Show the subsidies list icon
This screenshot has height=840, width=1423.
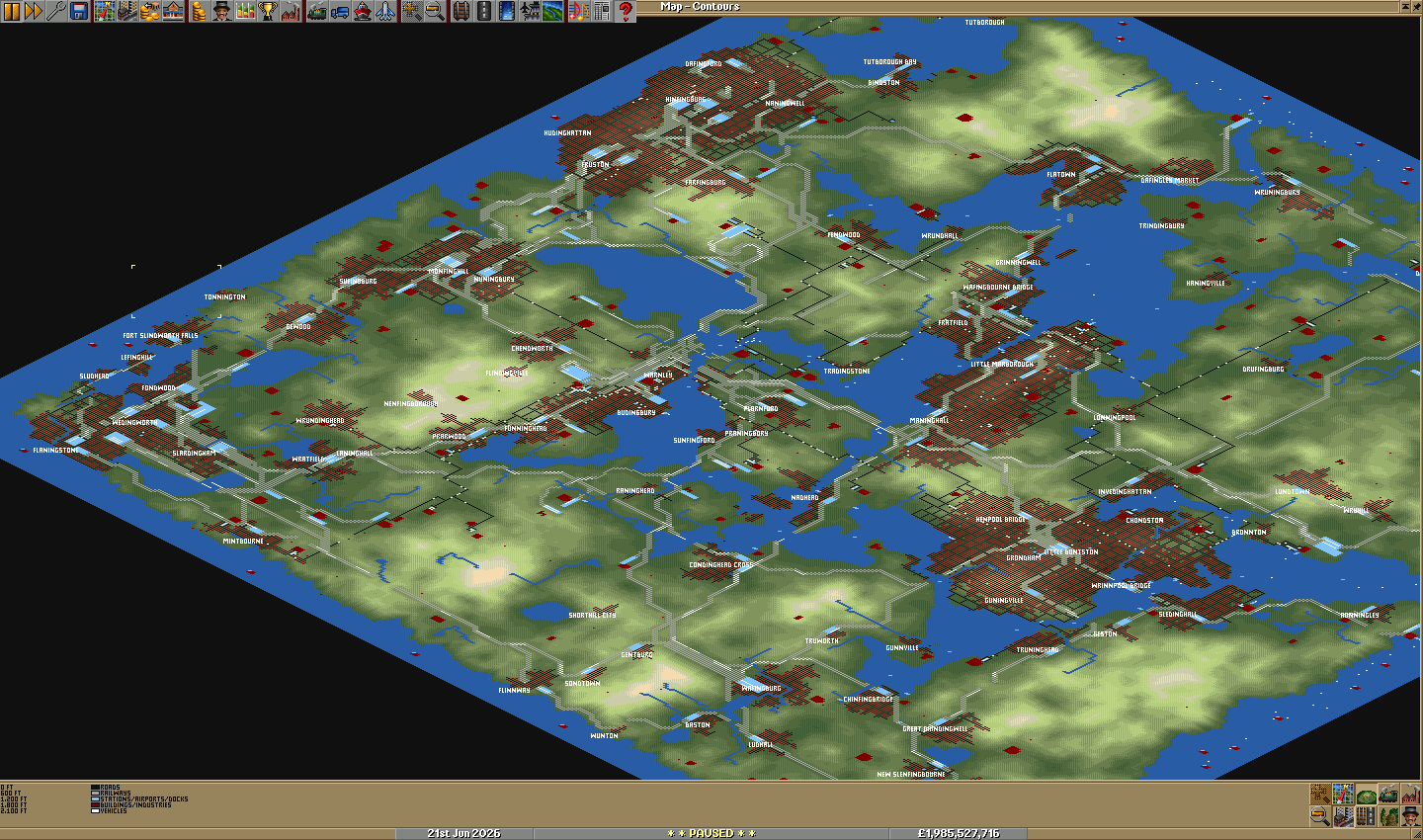point(149,11)
